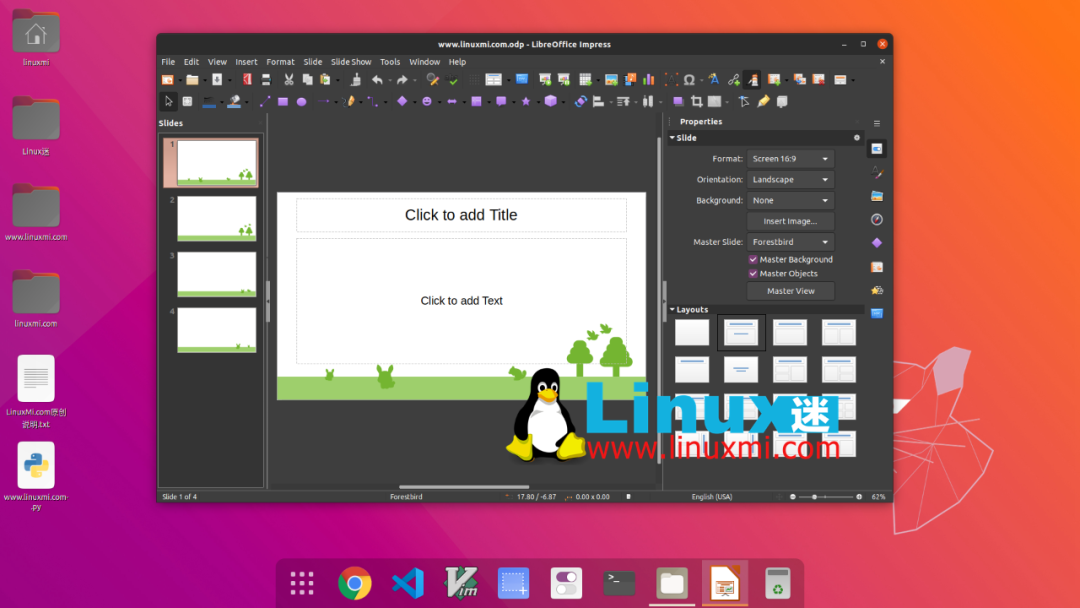The image size is (1080, 608).
Task: Click the Insert Hyperlink chain icon
Action: (x=734, y=80)
